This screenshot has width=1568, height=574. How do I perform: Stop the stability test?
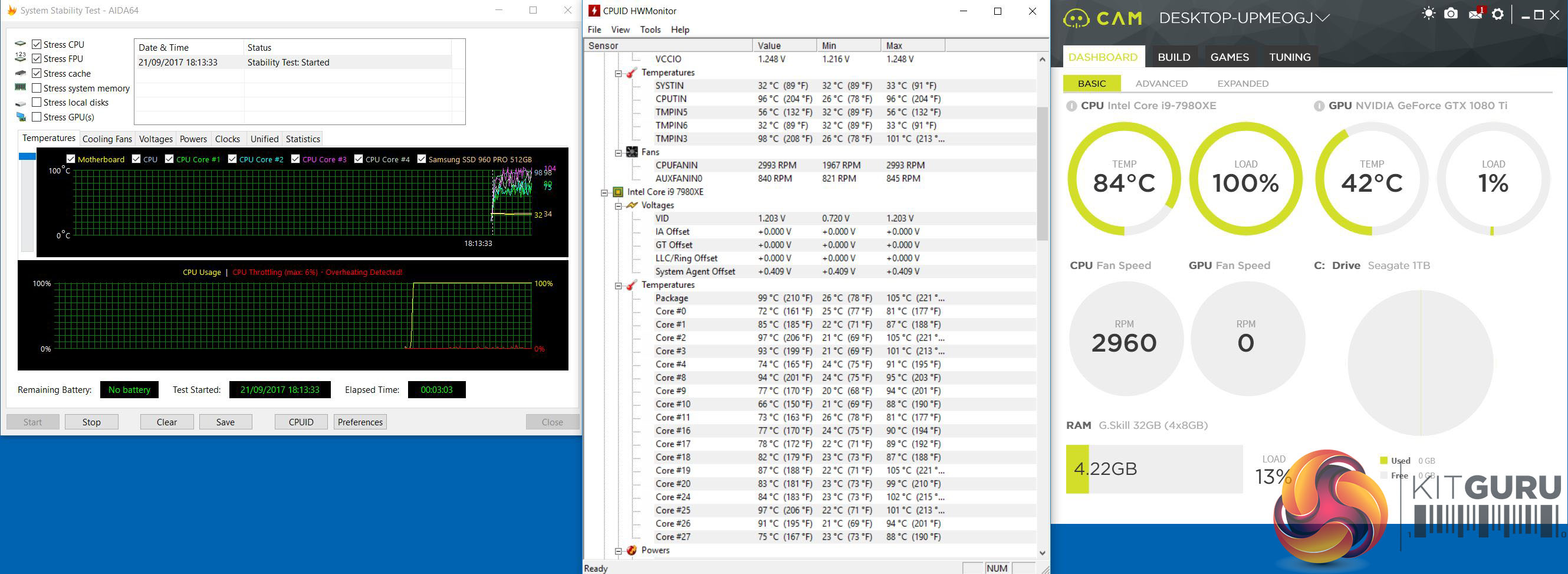pyautogui.click(x=91, y=422)
